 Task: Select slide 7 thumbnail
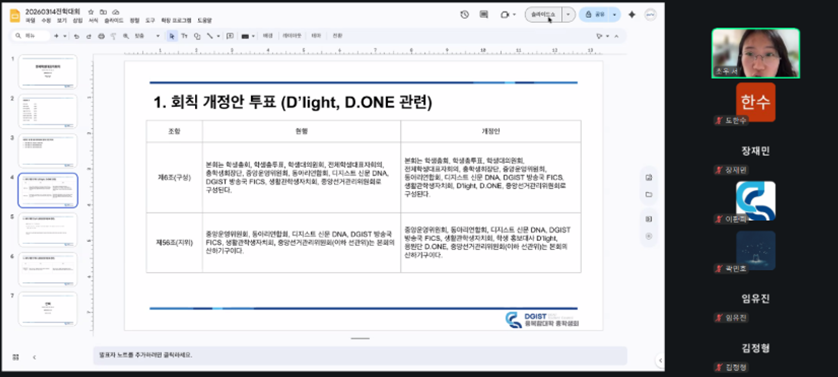pyautogui.click(x=48, y=309)
